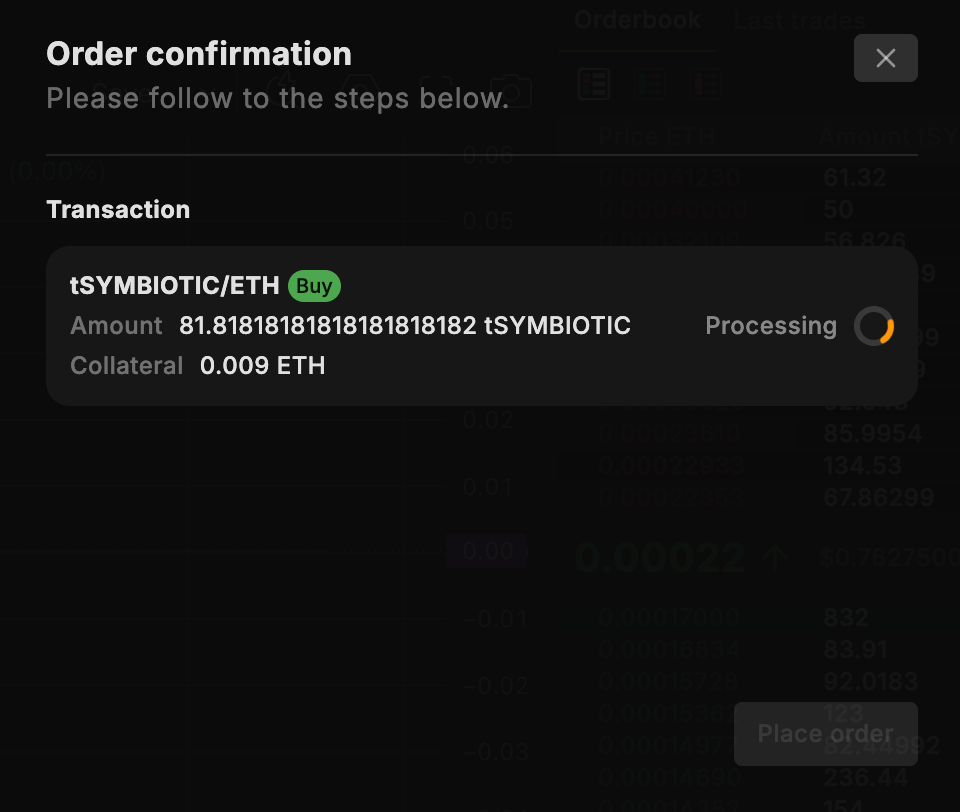Click the tSYMBIOTIC/ETH pair name
Viewport: 960px width, 812px height.
tap(175, 286)
